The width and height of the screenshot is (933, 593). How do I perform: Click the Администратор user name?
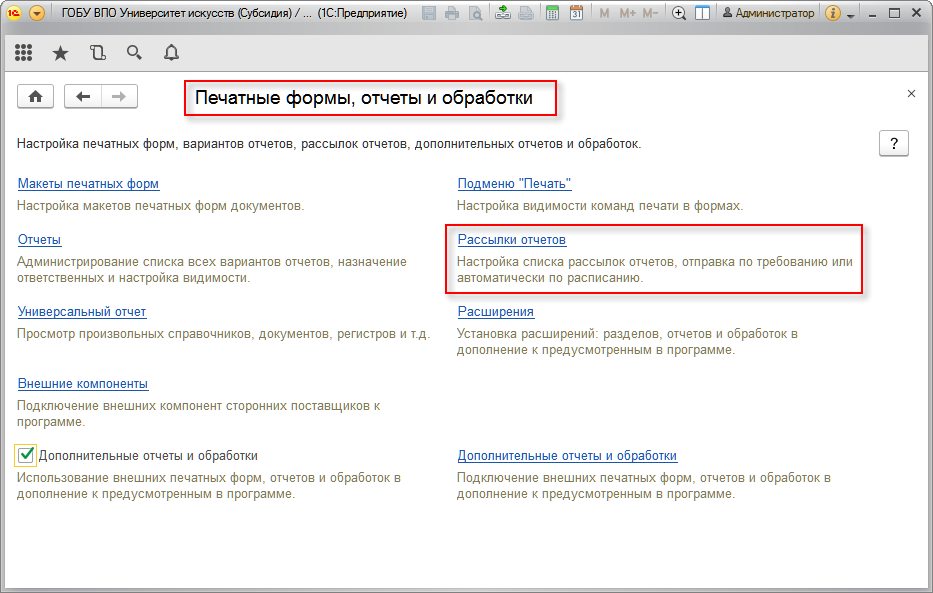[769, 13]
